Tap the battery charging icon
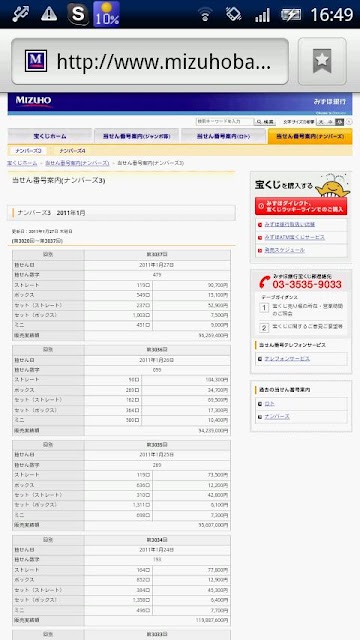 [291, 15]
